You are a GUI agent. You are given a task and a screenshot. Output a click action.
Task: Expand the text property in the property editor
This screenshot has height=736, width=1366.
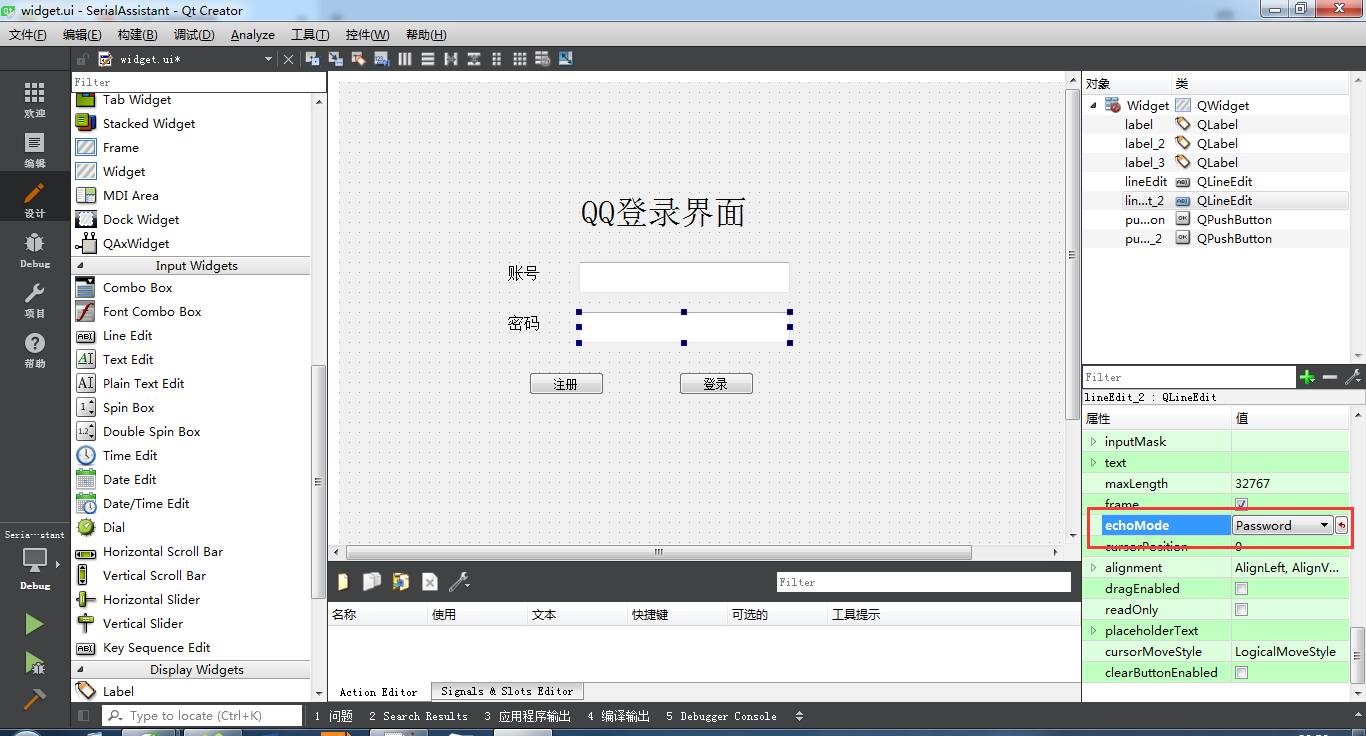point(1094,462)
